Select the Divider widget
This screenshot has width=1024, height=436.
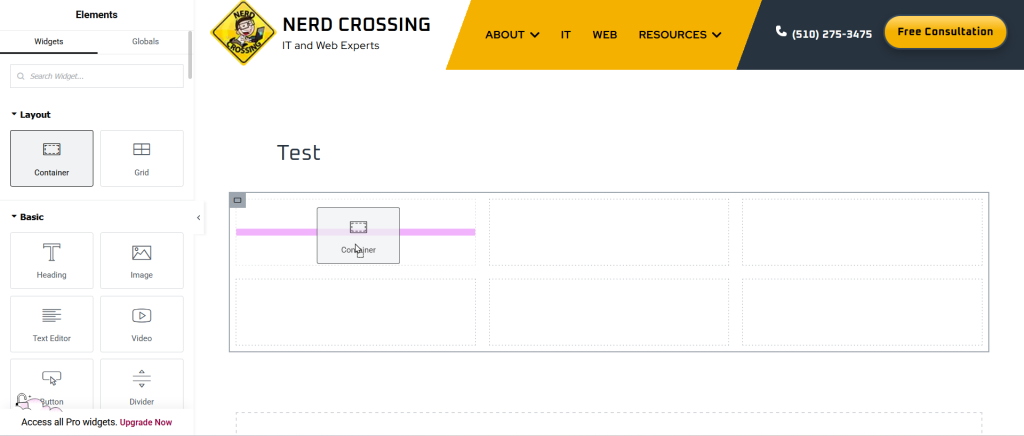[142, 385]
